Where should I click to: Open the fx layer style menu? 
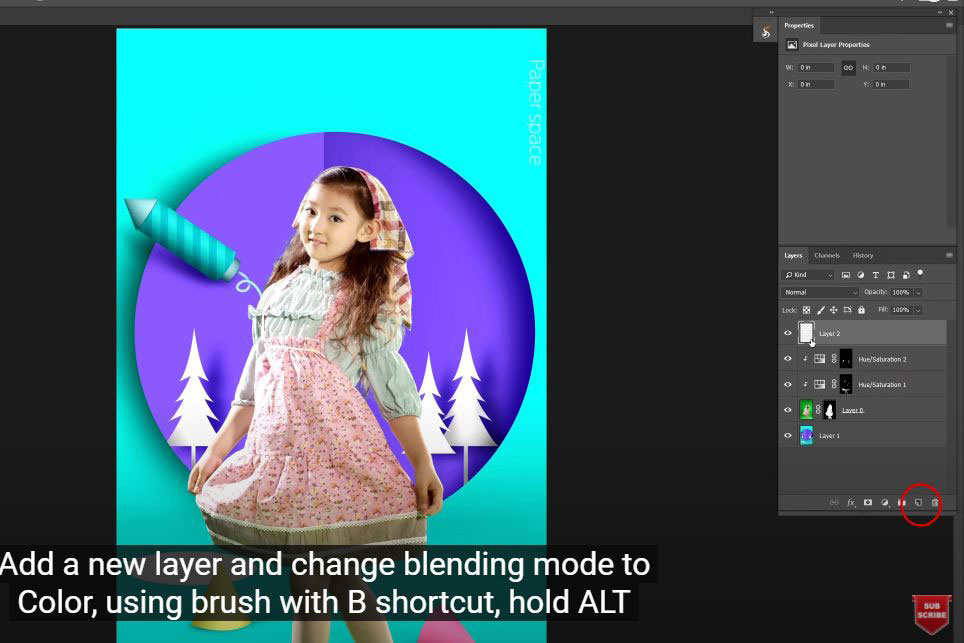851,502
